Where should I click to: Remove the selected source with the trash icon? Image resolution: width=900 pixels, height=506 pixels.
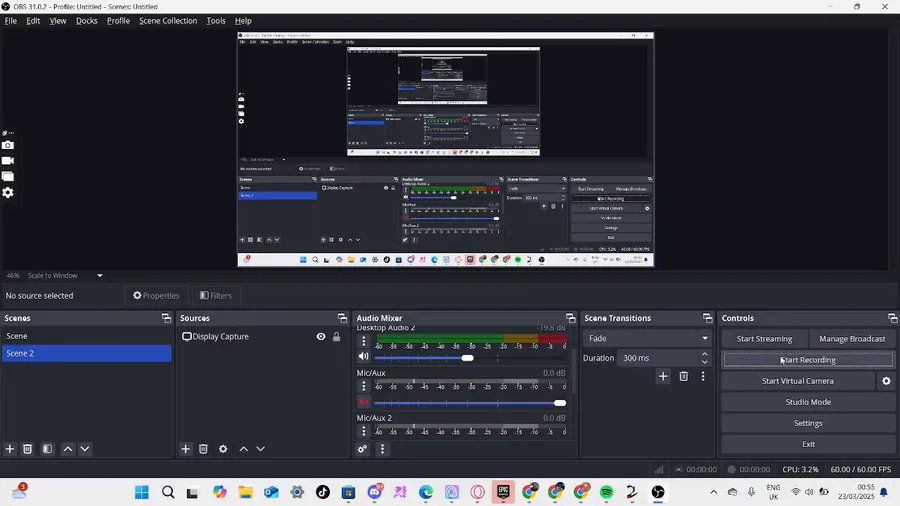tap(203, 449)
